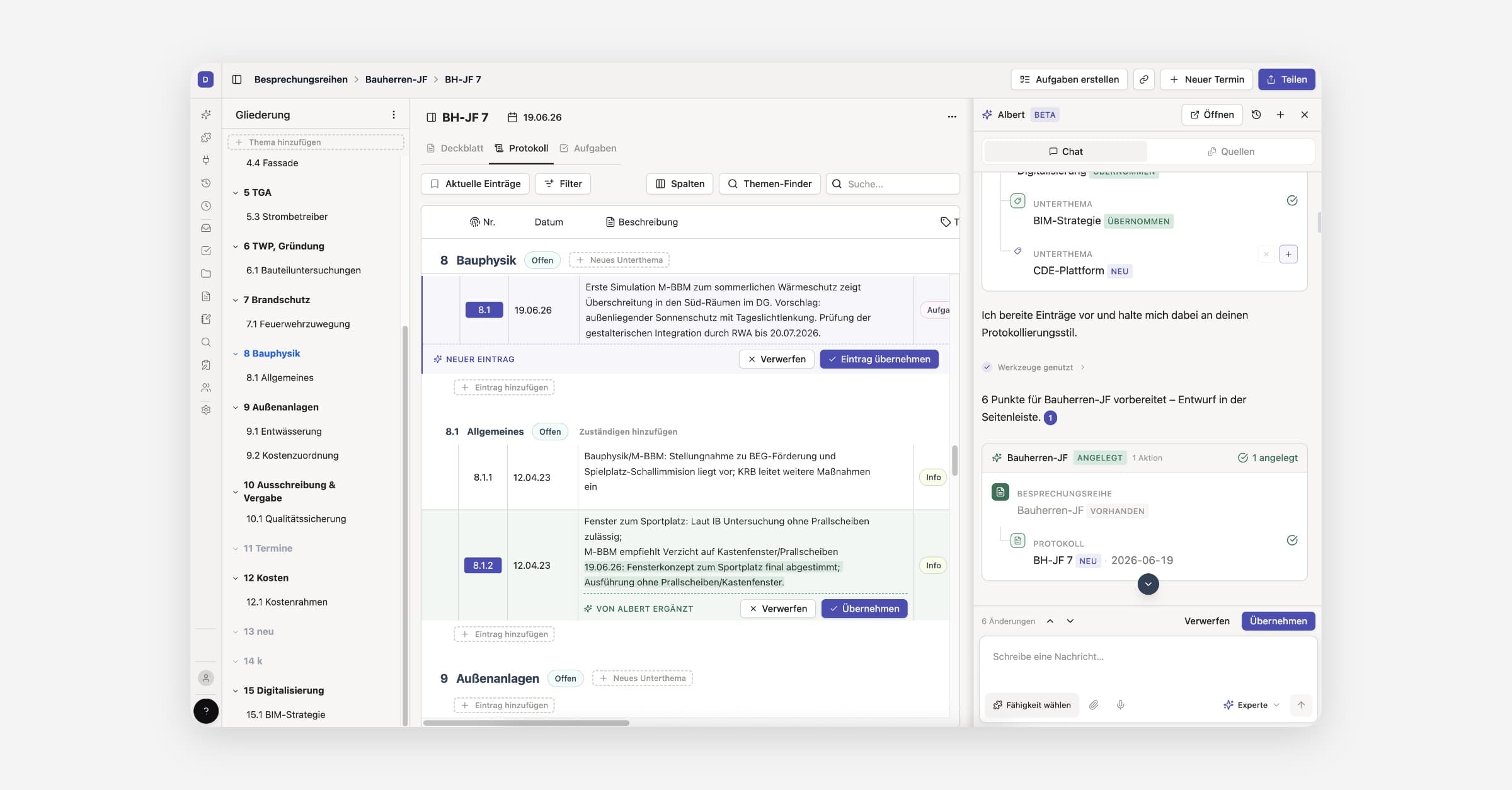Viewport: 1512px width, 790px height.
Task: Click the purple D workspace avatar
Action: (x=205, y=79)
